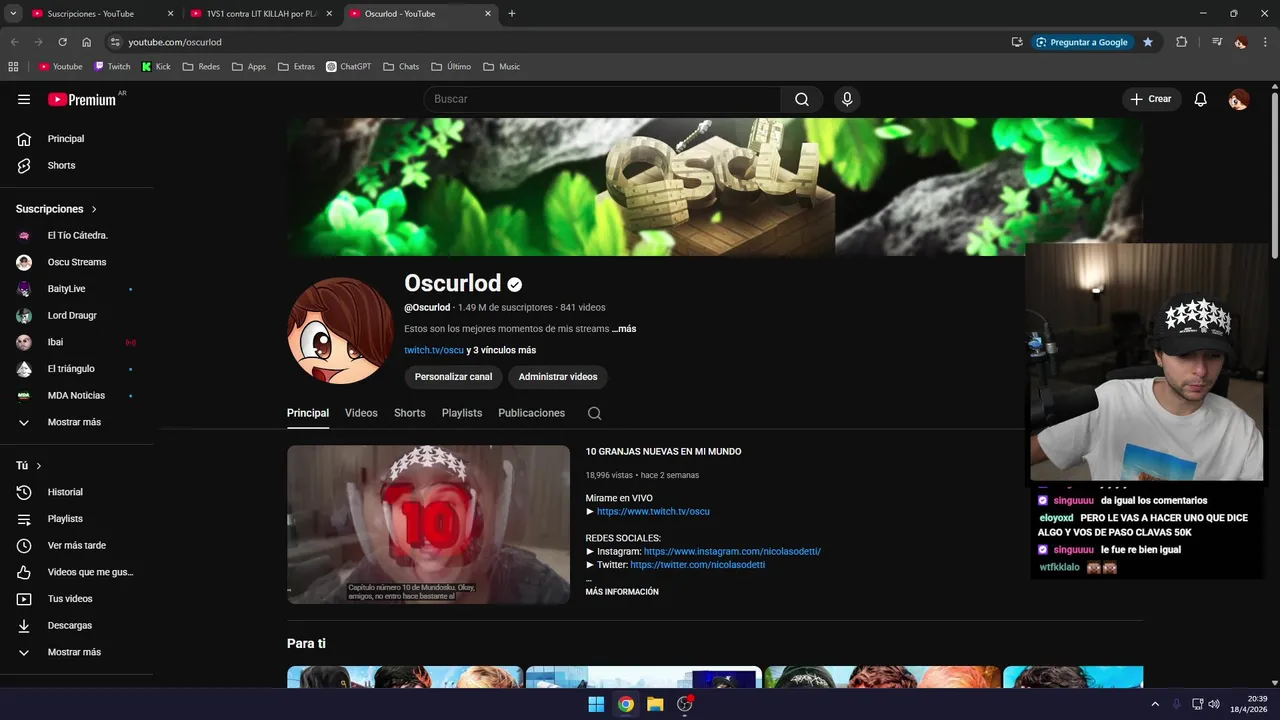Open the notifications bell
This screenshot has width=1280, height=720.
[x=1201, y=99]
